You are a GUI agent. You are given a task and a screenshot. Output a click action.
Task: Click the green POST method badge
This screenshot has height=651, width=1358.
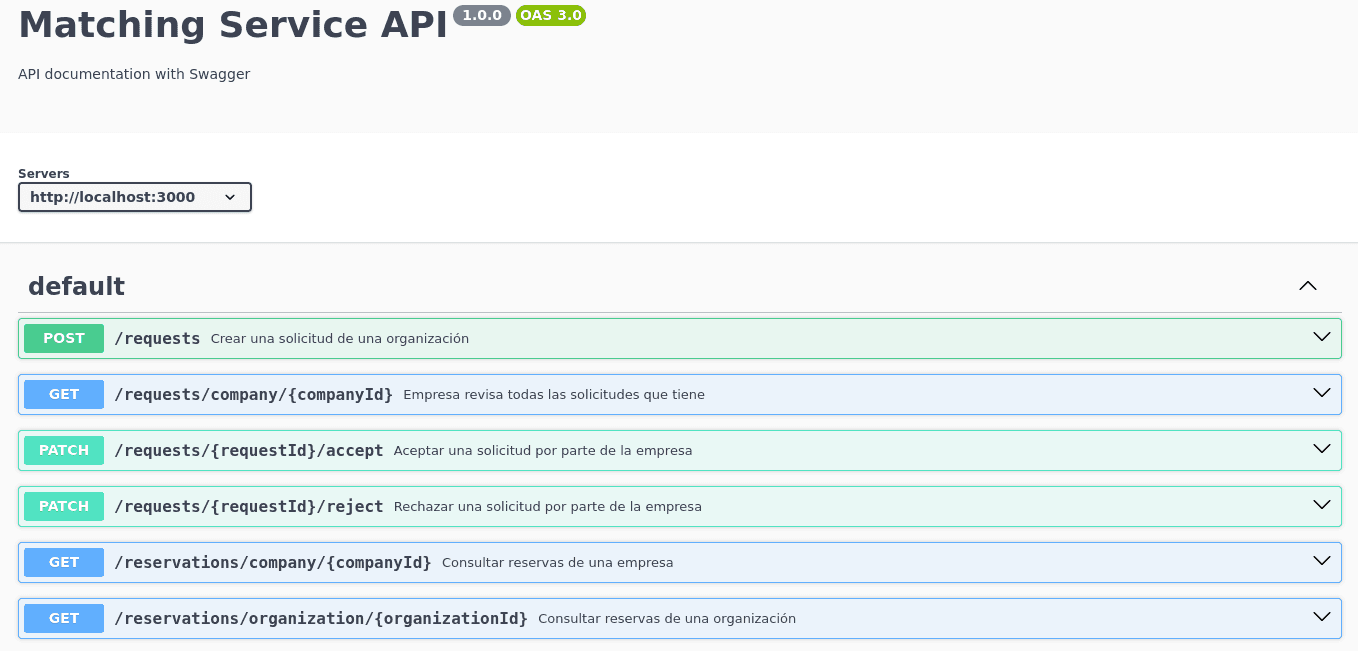[64, 338]
